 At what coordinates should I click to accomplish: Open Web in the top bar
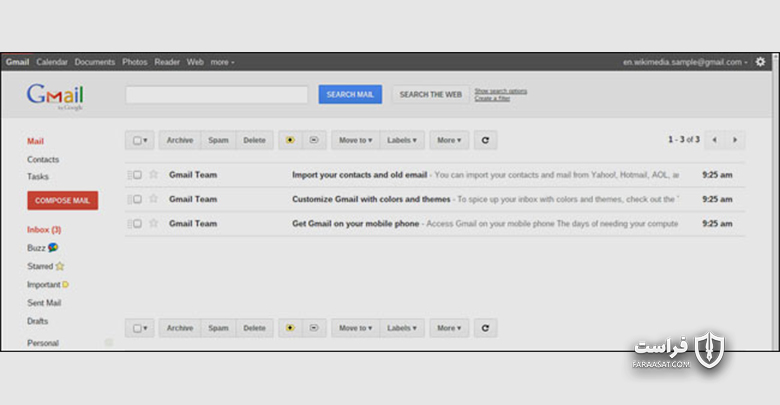click(x=195, y=62)
